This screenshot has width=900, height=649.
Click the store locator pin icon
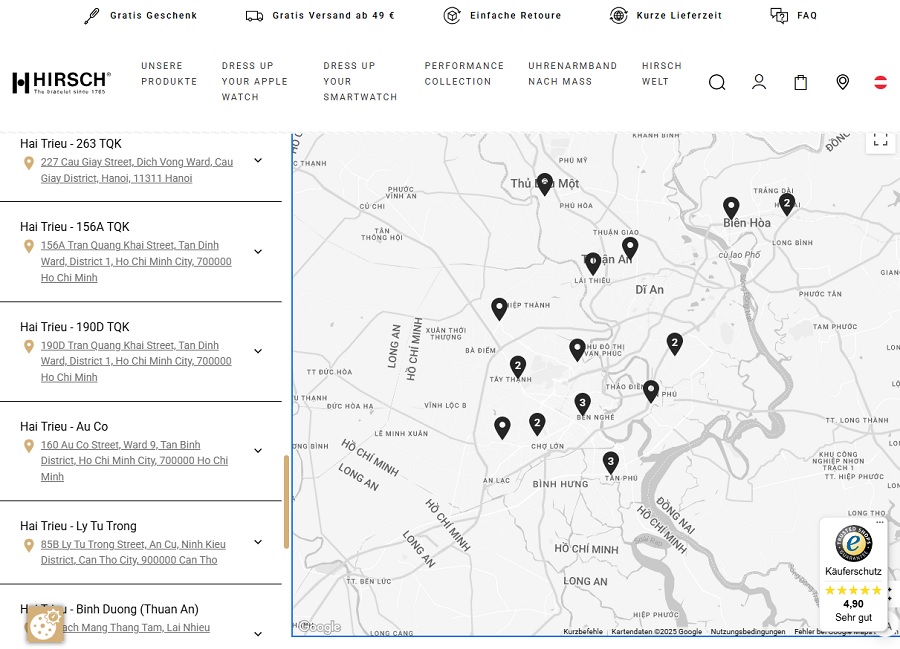(843, 82)
